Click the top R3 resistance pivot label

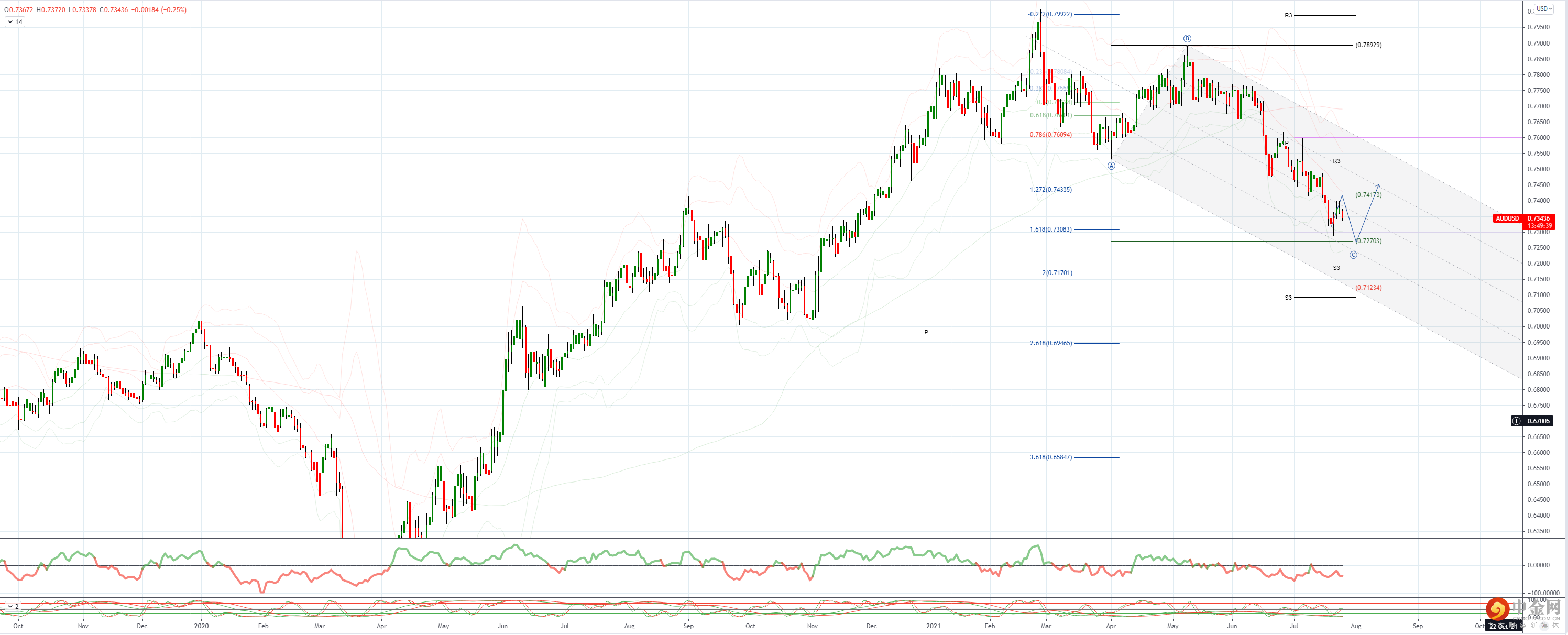pos(1288,15)
